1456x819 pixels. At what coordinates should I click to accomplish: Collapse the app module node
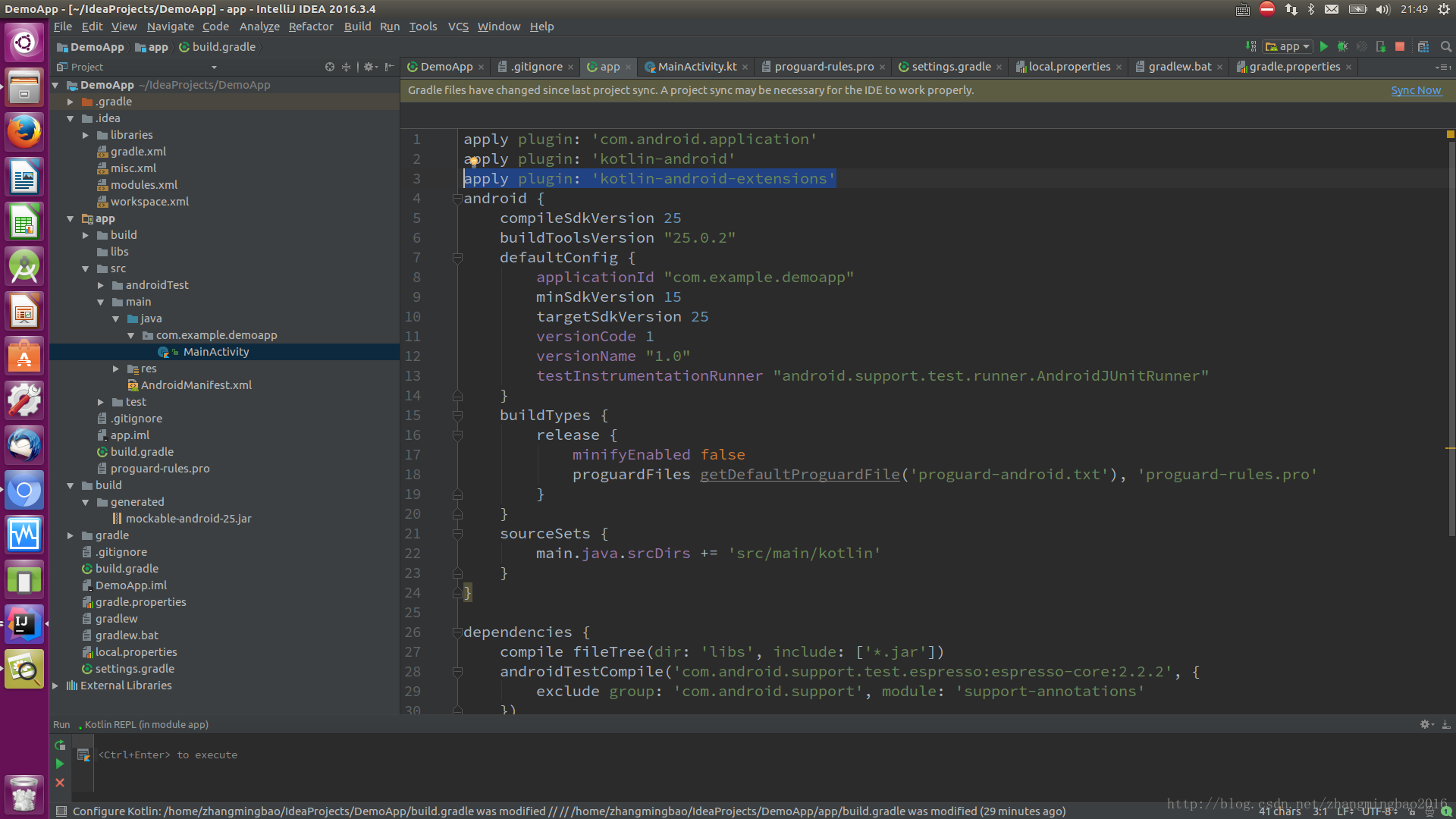pos(71,218)
